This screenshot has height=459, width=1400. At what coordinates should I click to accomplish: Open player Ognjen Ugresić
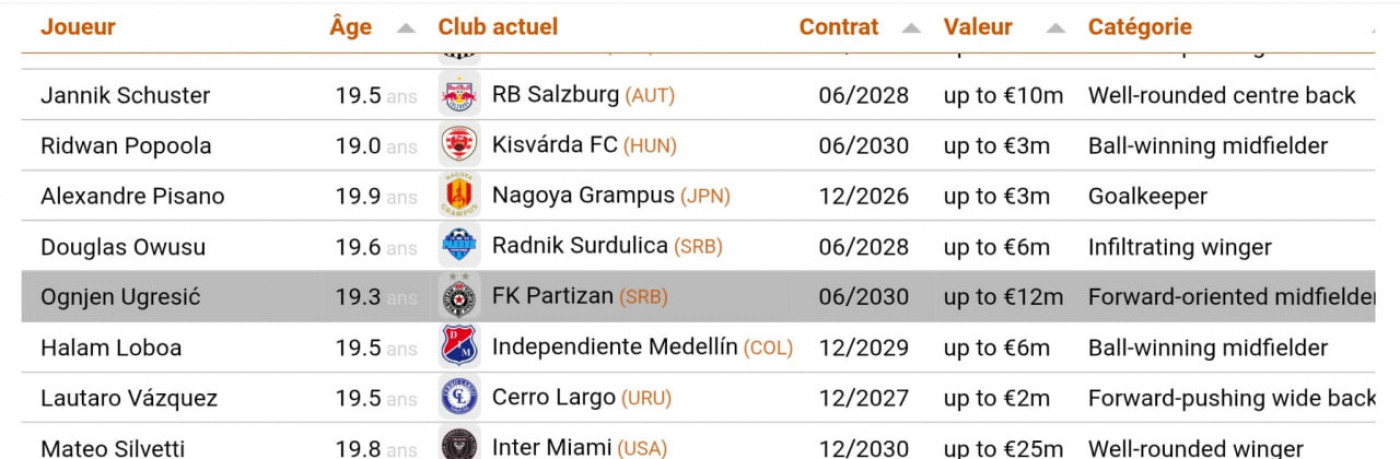click(x=120, y=297)
